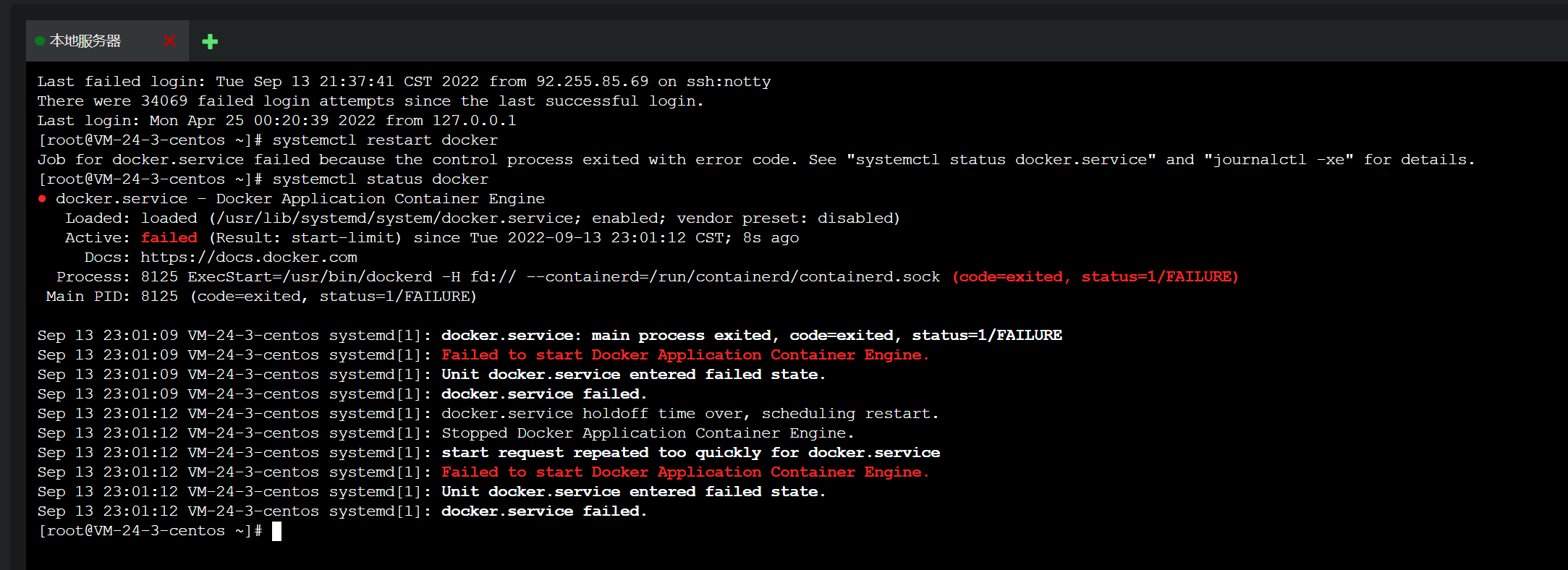Viewport: 1568px width, 570px height.
Task: Click "Stopped Docker Application Container Engine" log line
Action: pyautogui.click(x=648, y=433)
